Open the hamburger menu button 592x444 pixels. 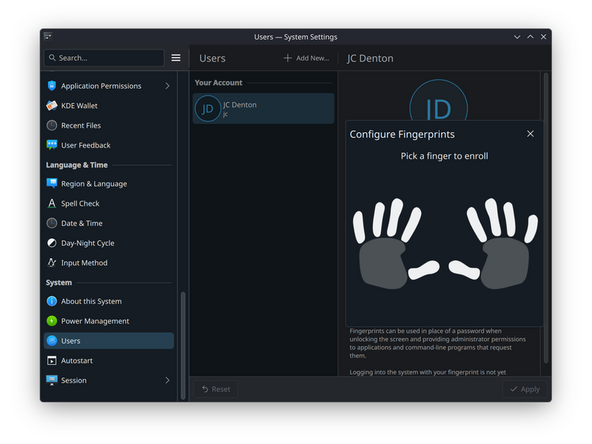point(176,58)
